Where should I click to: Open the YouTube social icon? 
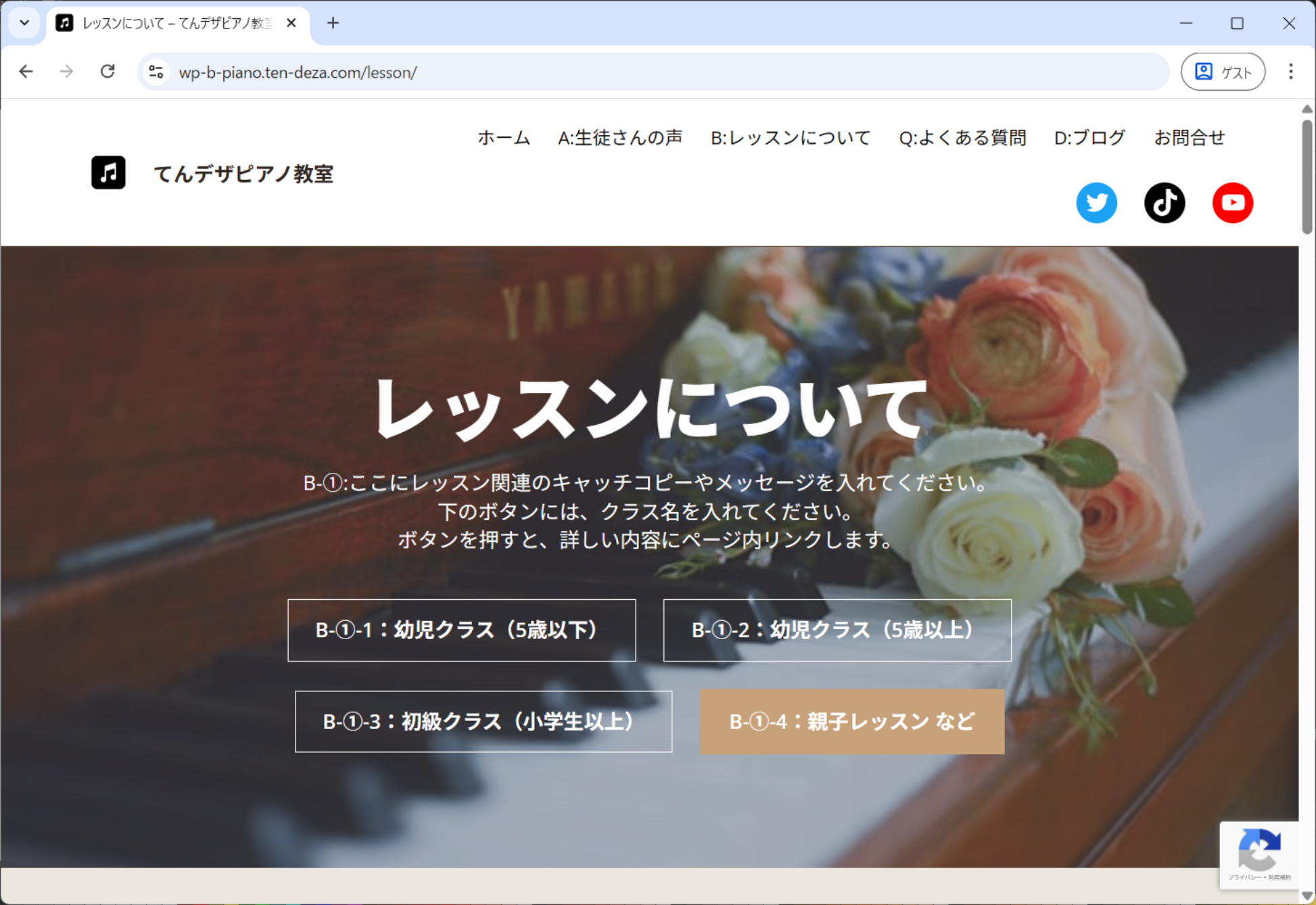pos(1232,203)
